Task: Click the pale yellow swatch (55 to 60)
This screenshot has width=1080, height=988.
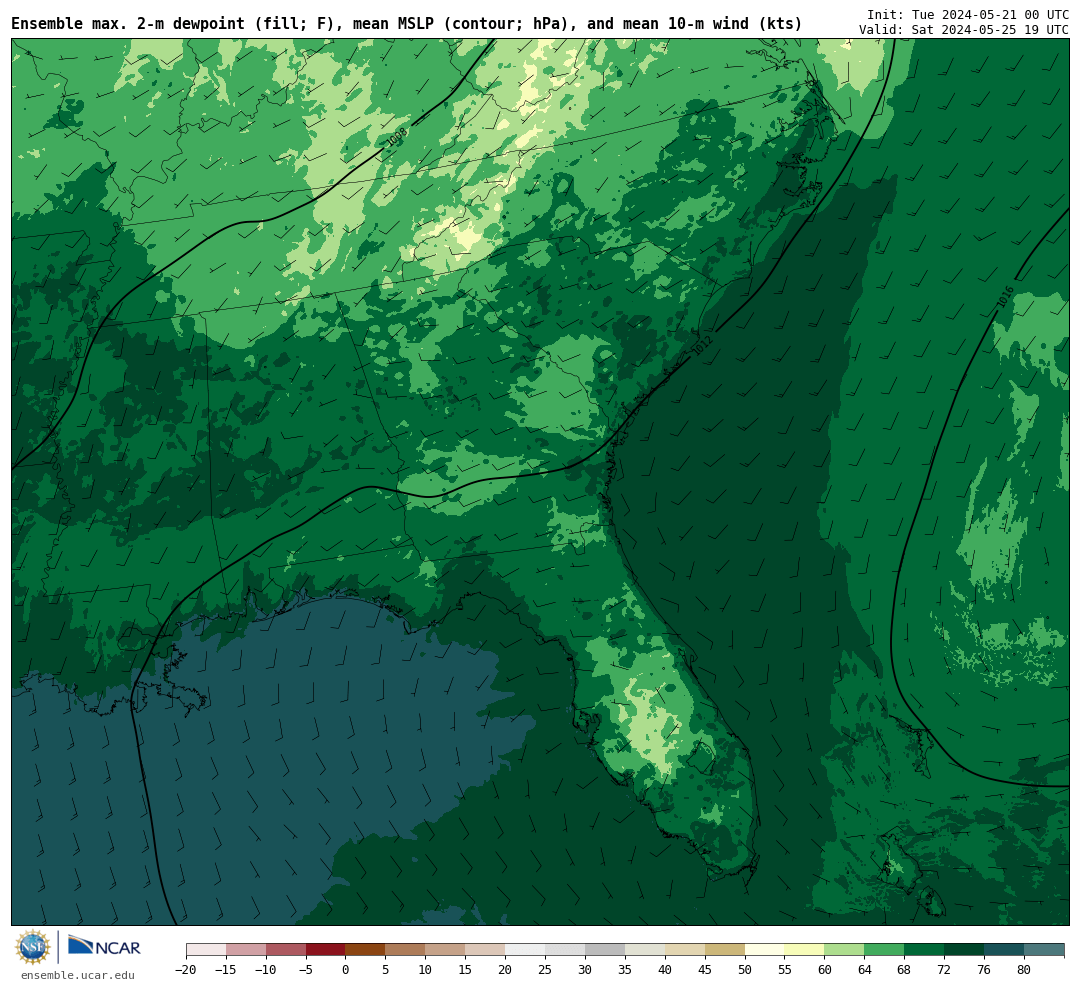Action: [804, 950]
